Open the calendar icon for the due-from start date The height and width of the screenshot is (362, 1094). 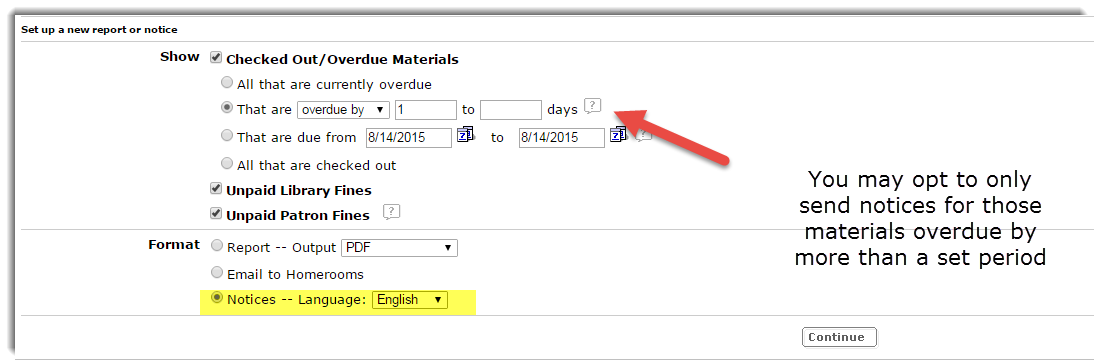tap(465, 135)
